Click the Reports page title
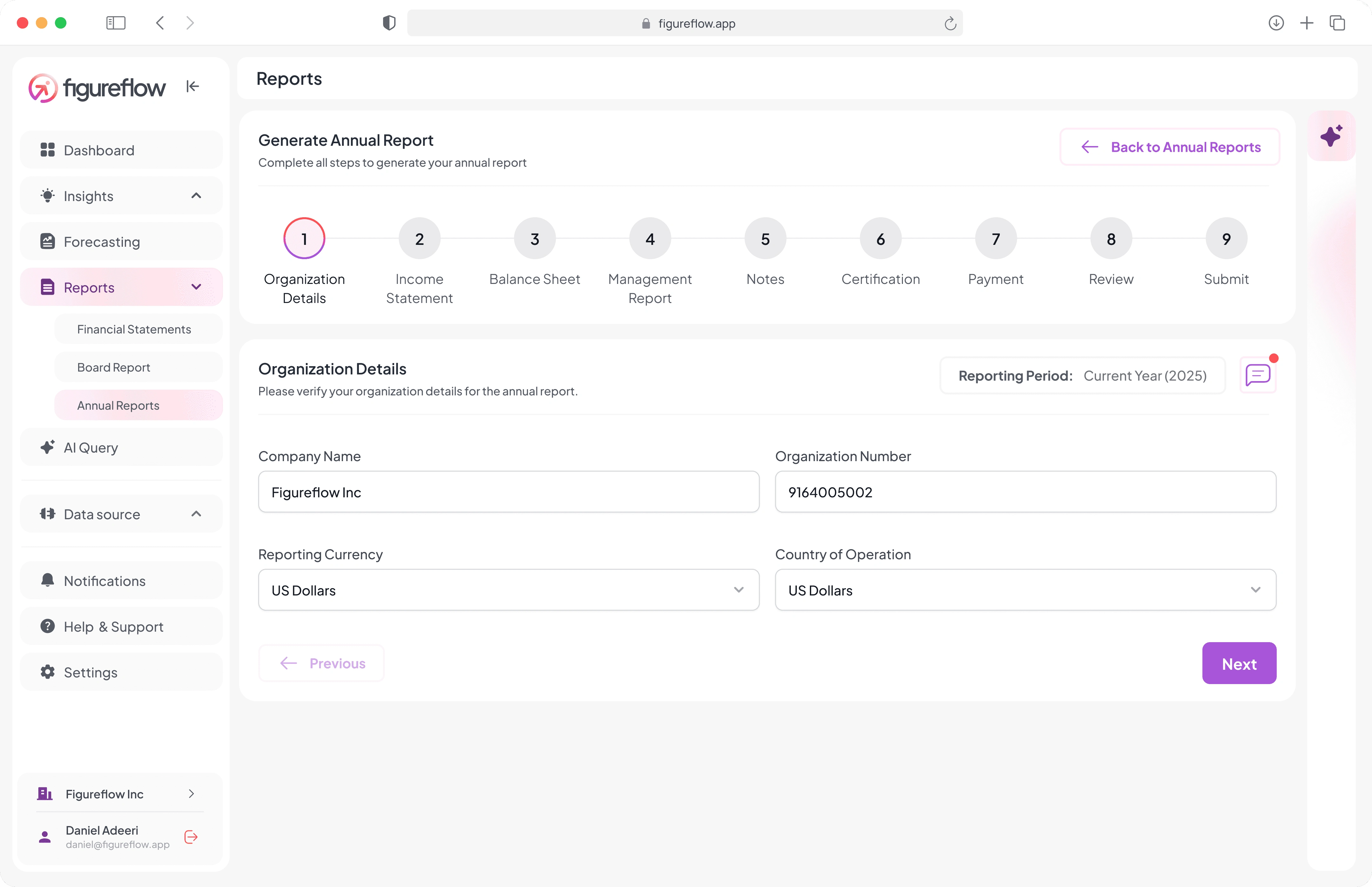Screen dimensions: 1372x887 pyautogui.click(x=289, y=78)
